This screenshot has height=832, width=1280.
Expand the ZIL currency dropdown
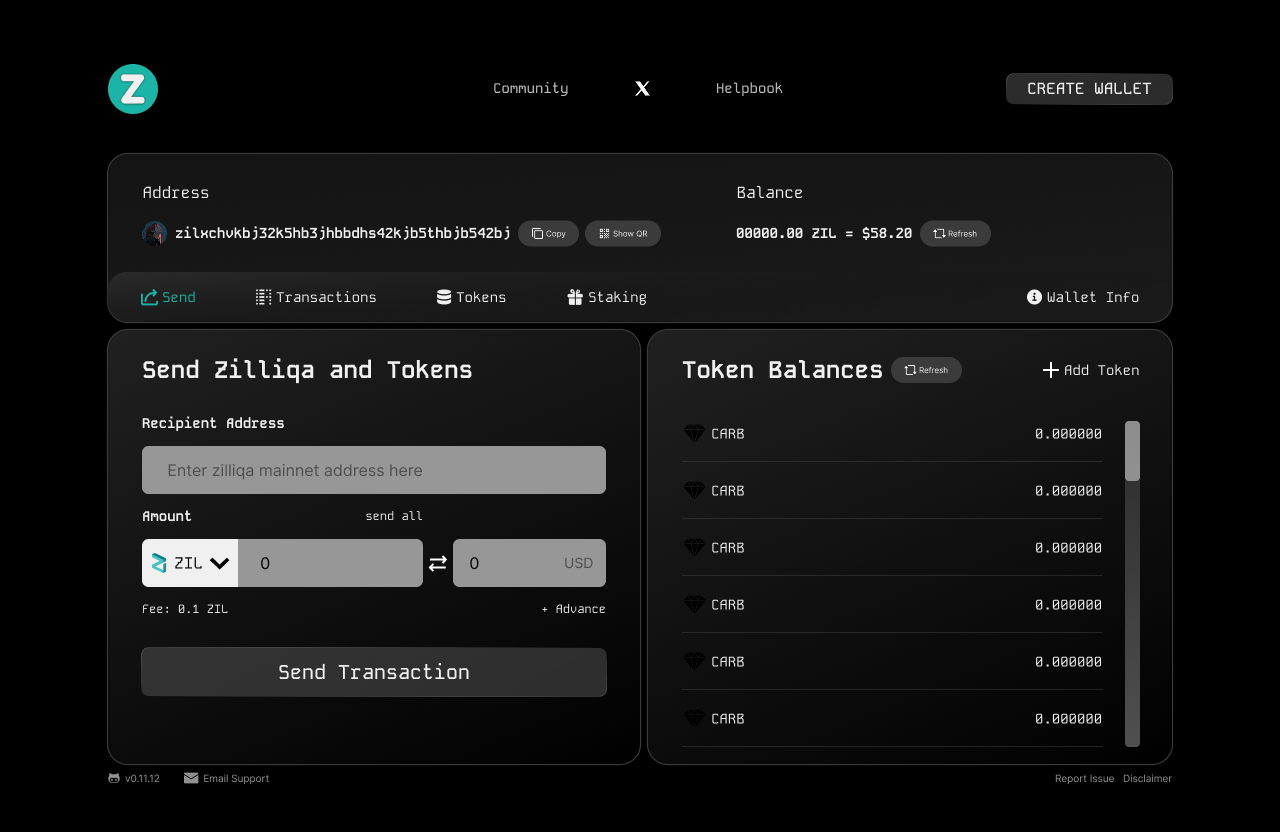pos(190,563)
